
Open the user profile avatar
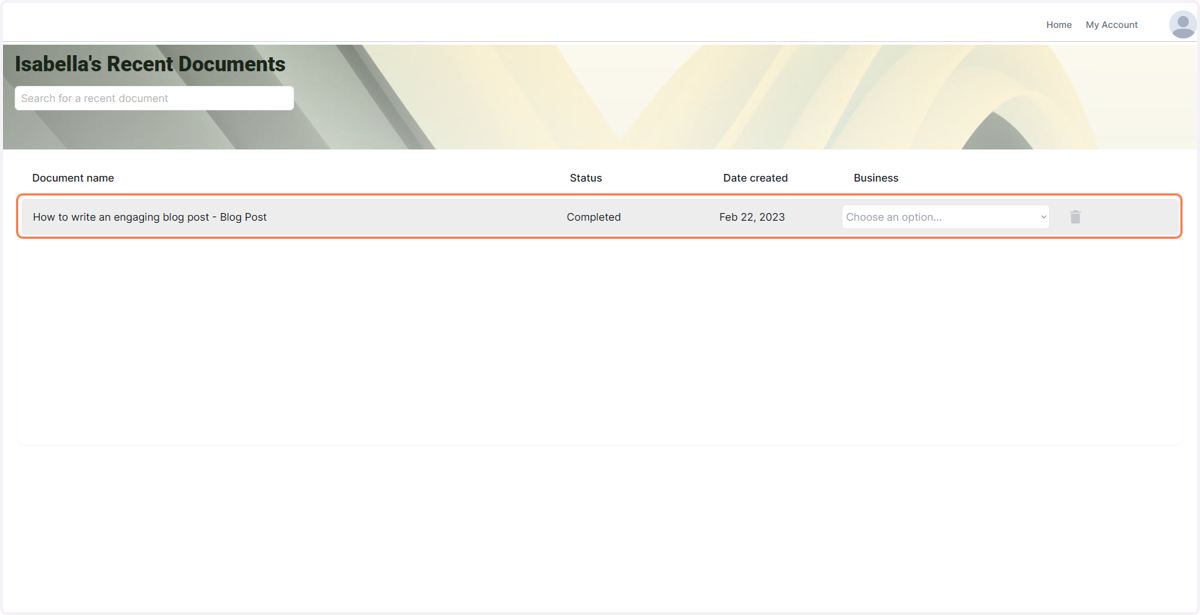pos(1183,25)
